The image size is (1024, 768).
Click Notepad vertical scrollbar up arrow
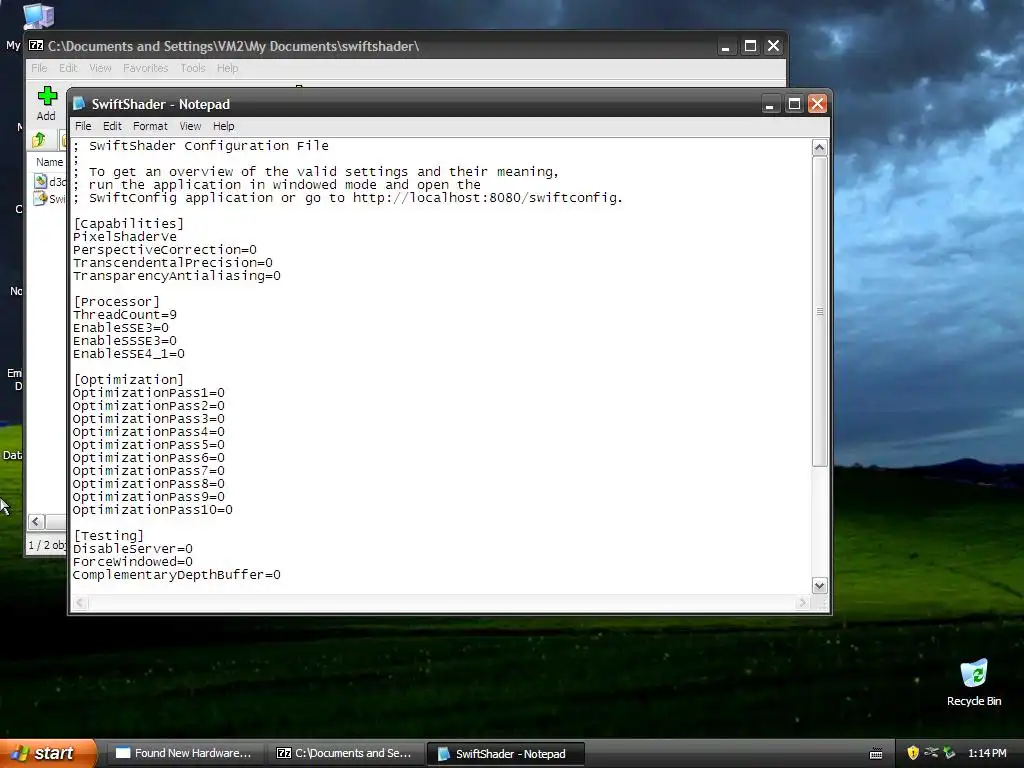820,148
